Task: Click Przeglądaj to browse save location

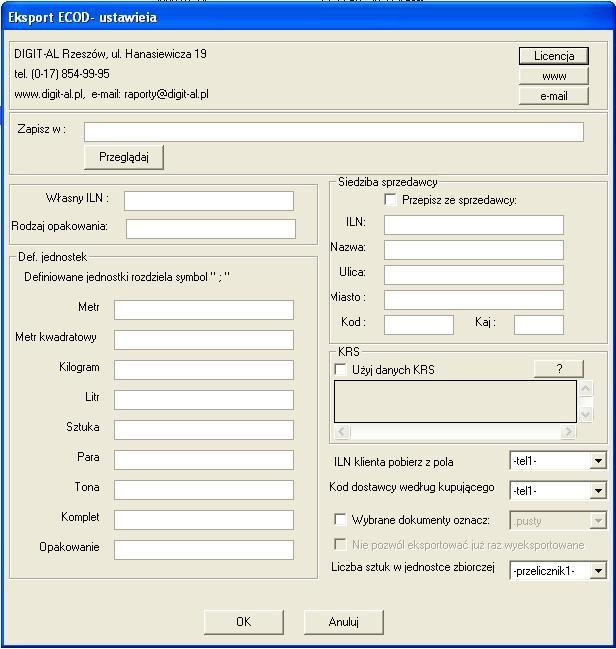Action: pos(124,157)
